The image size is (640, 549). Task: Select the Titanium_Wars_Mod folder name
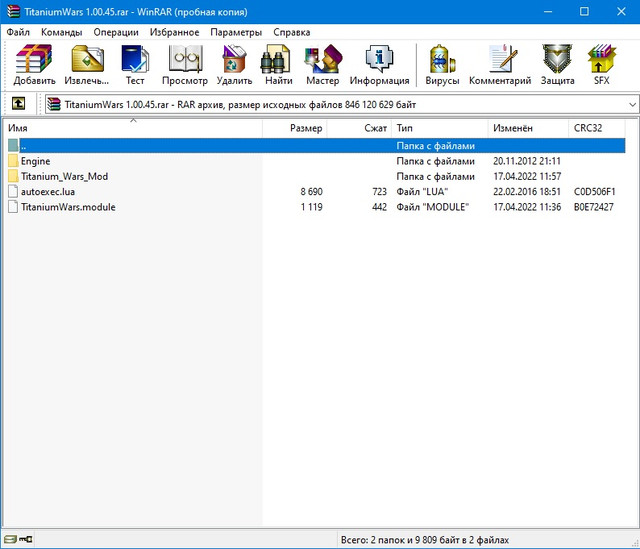[x=64, y=176]
